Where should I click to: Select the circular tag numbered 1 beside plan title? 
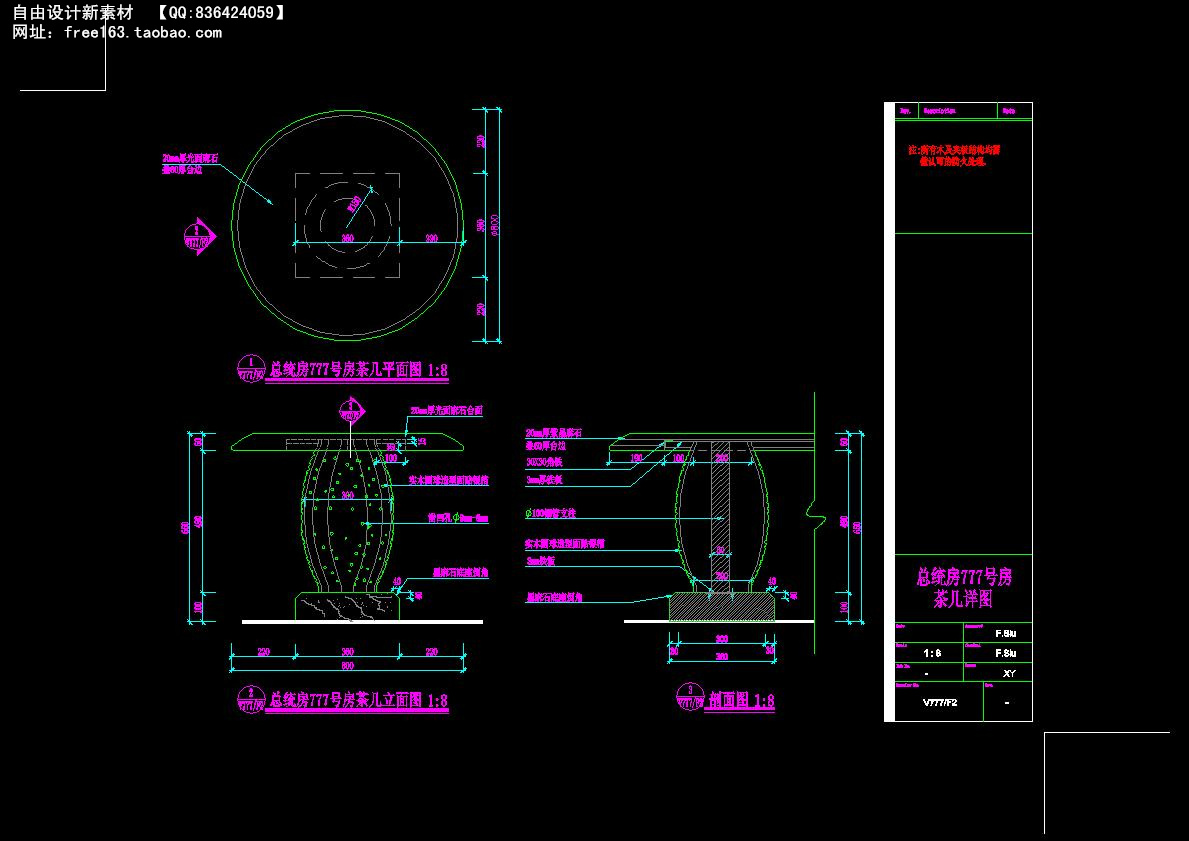point(251,368)
